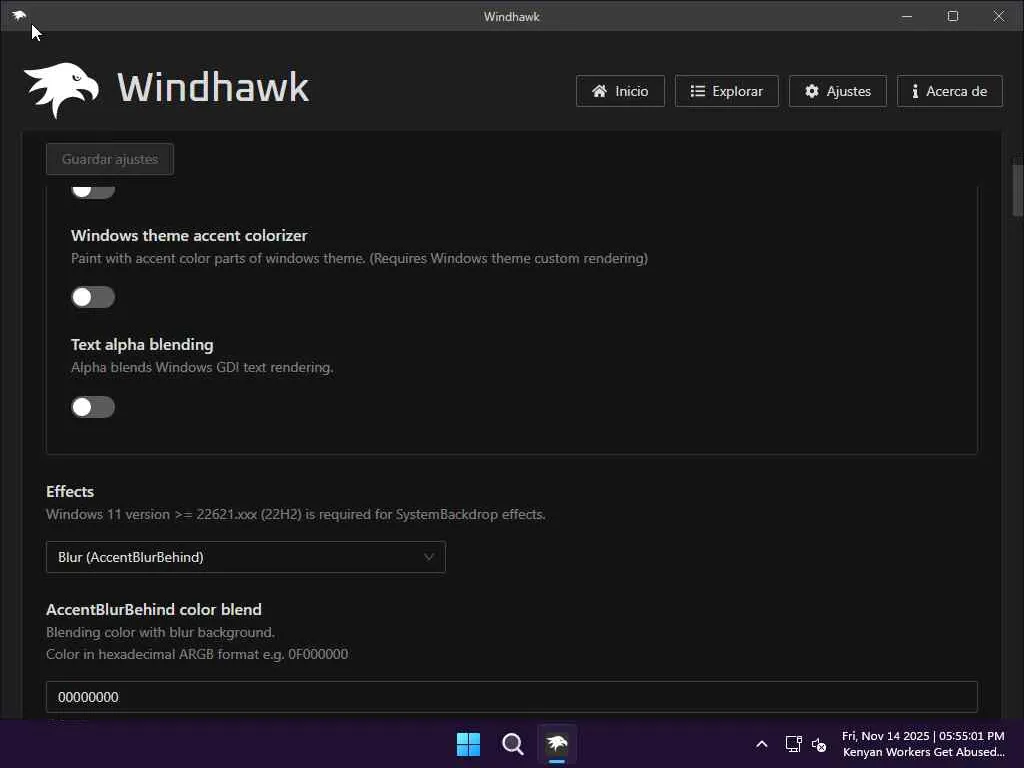Viewport: 1024px width, 768px height.
Task: Click the Windhawk eagle logo
Action: (61, 90)
